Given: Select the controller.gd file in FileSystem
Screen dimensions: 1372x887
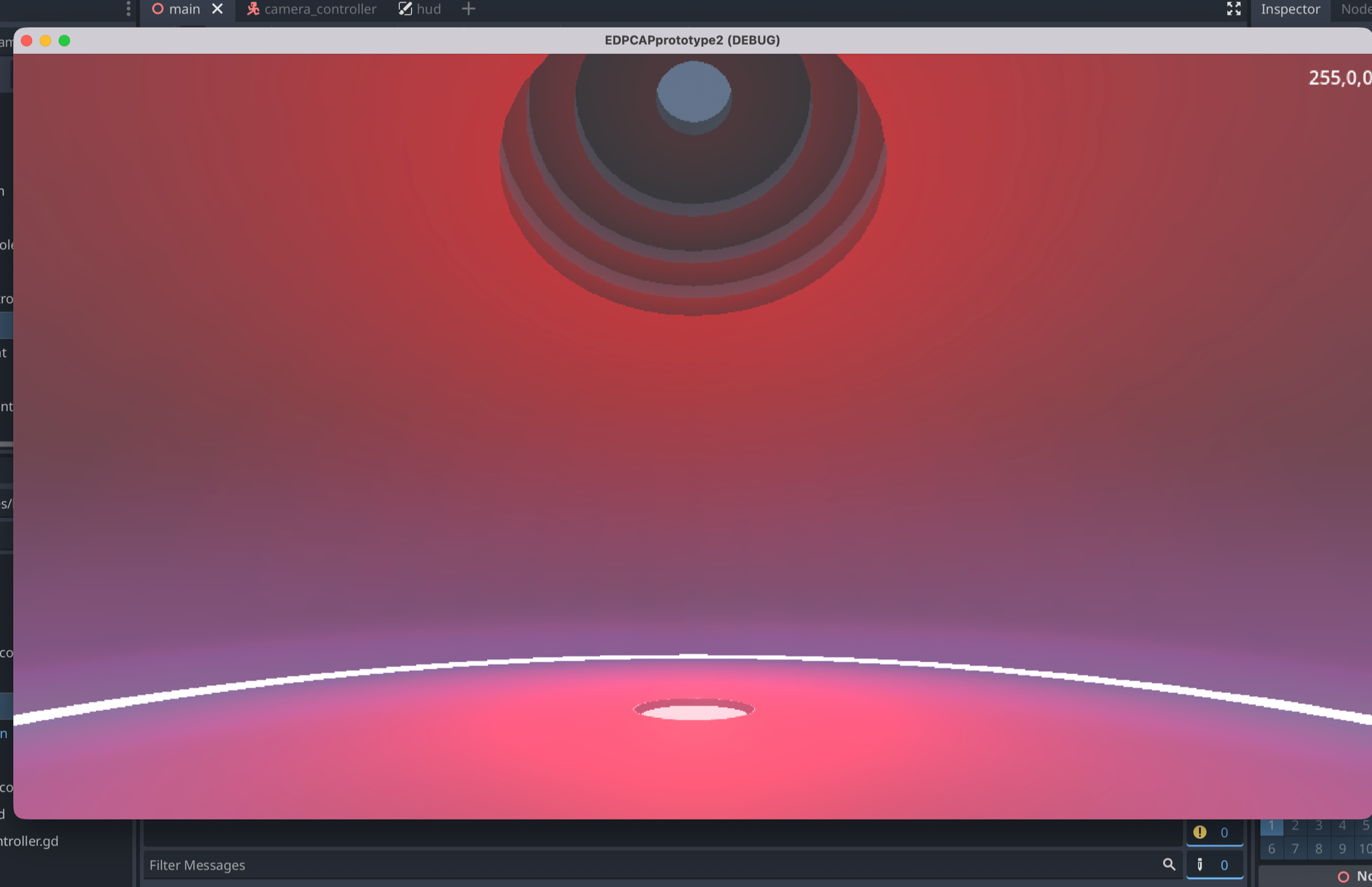Looking at the screenshot, I should [29, 841].
